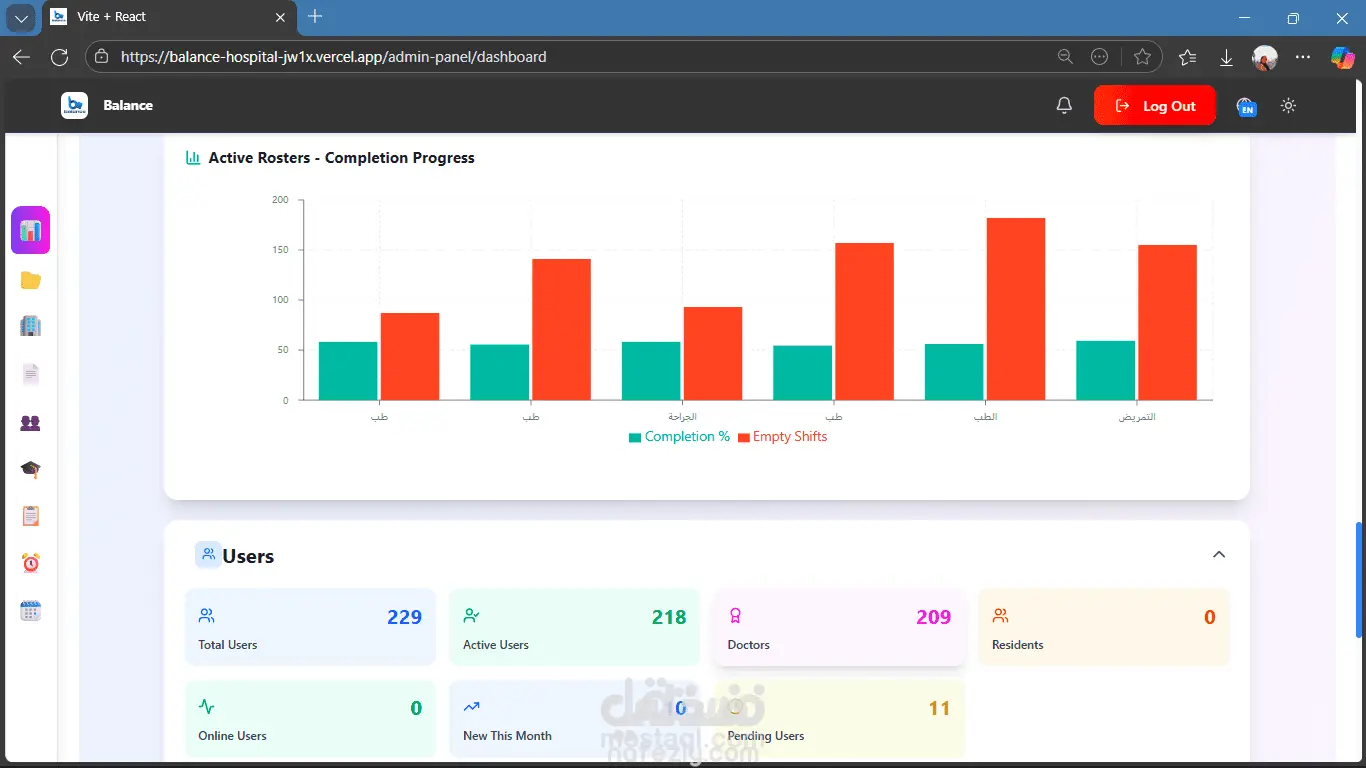Collapse the Users section chevron
Screen dimensions: 1366x768
coord(1219,554)
